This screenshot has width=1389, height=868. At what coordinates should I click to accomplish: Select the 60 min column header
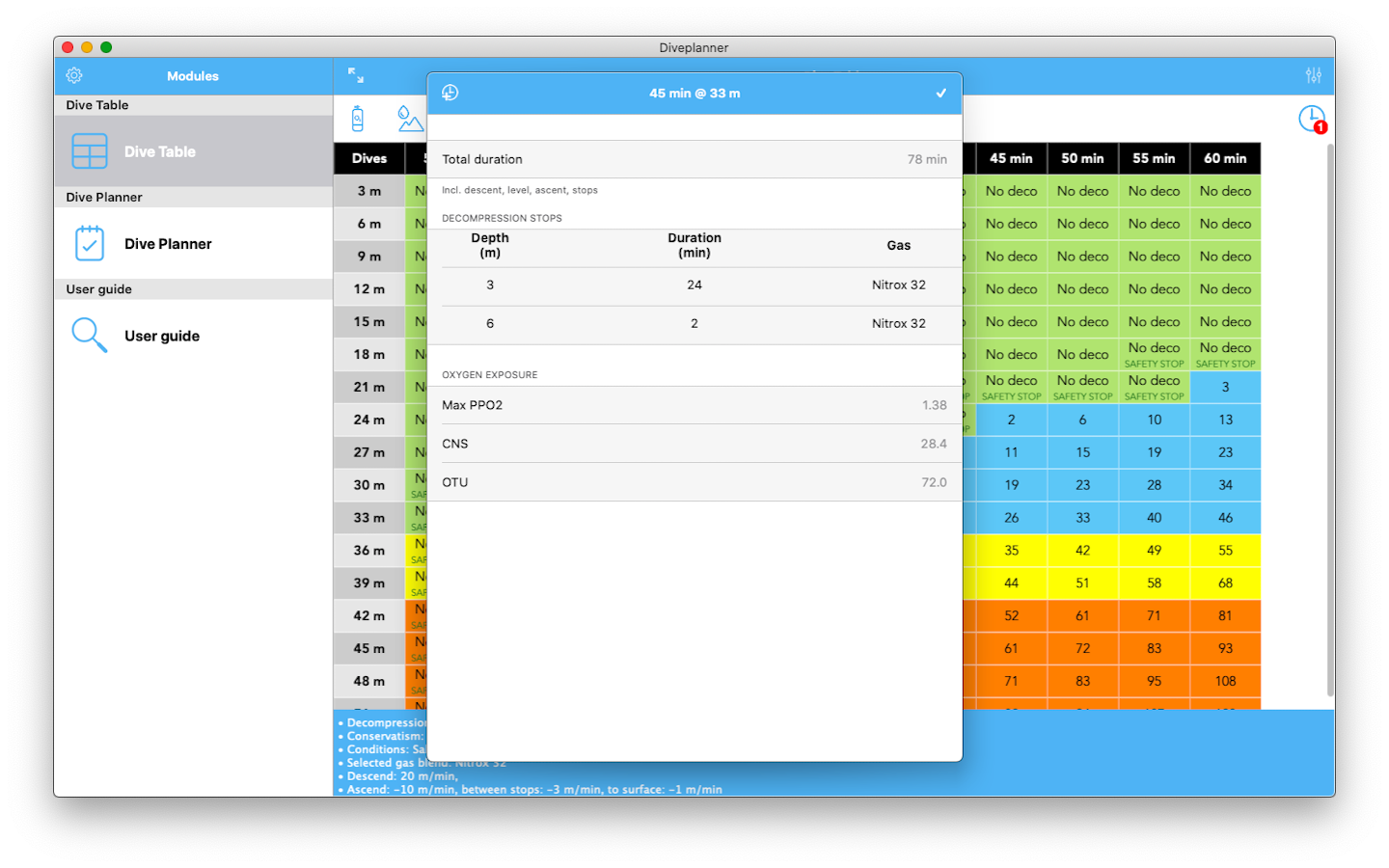point(1225,158)
